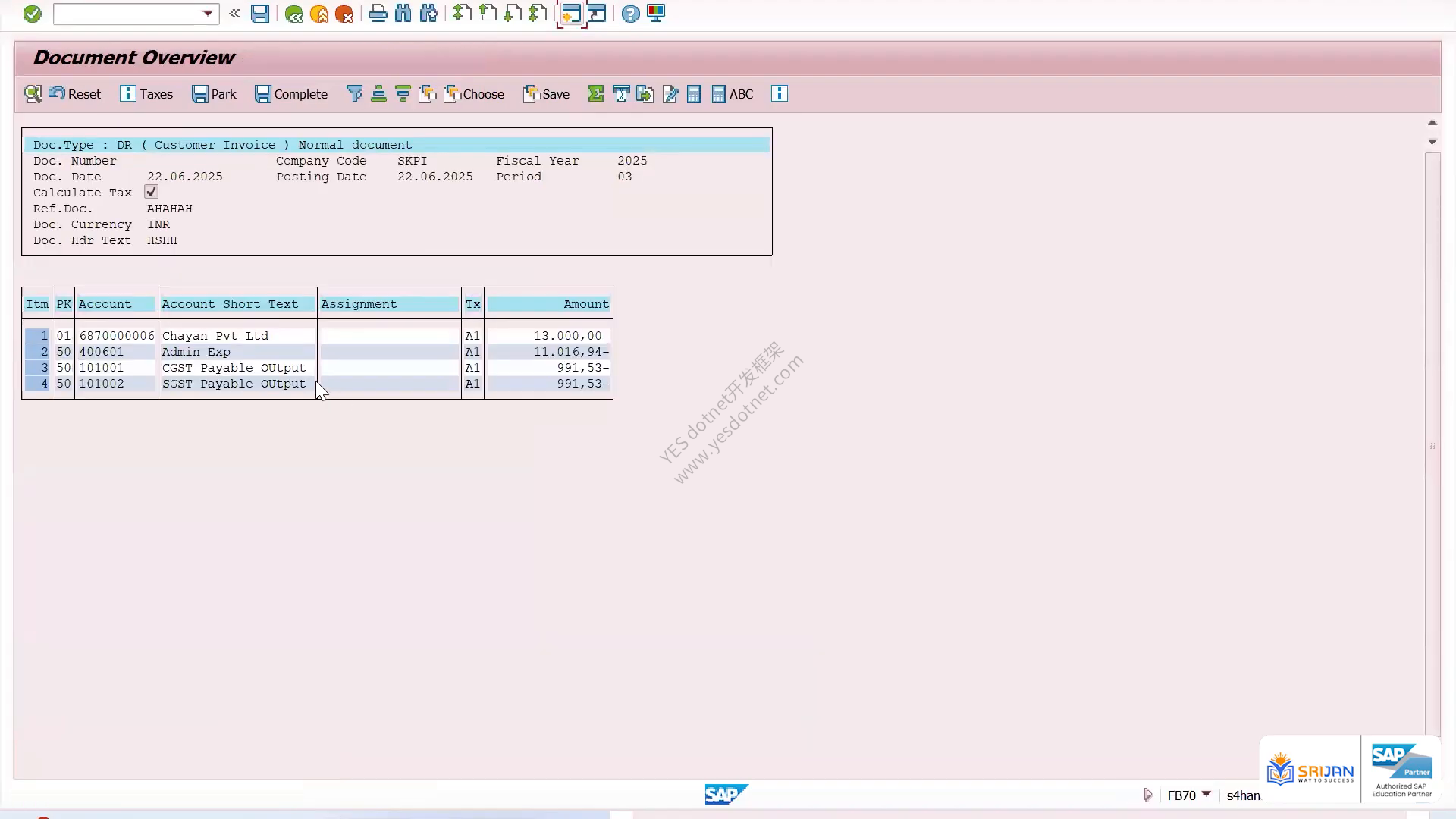This screenshot has height=819, width=1456.
Task: Open the FB70 transaction dropdown arrow
Action: pyautogui.click(x=1207, y=794)
